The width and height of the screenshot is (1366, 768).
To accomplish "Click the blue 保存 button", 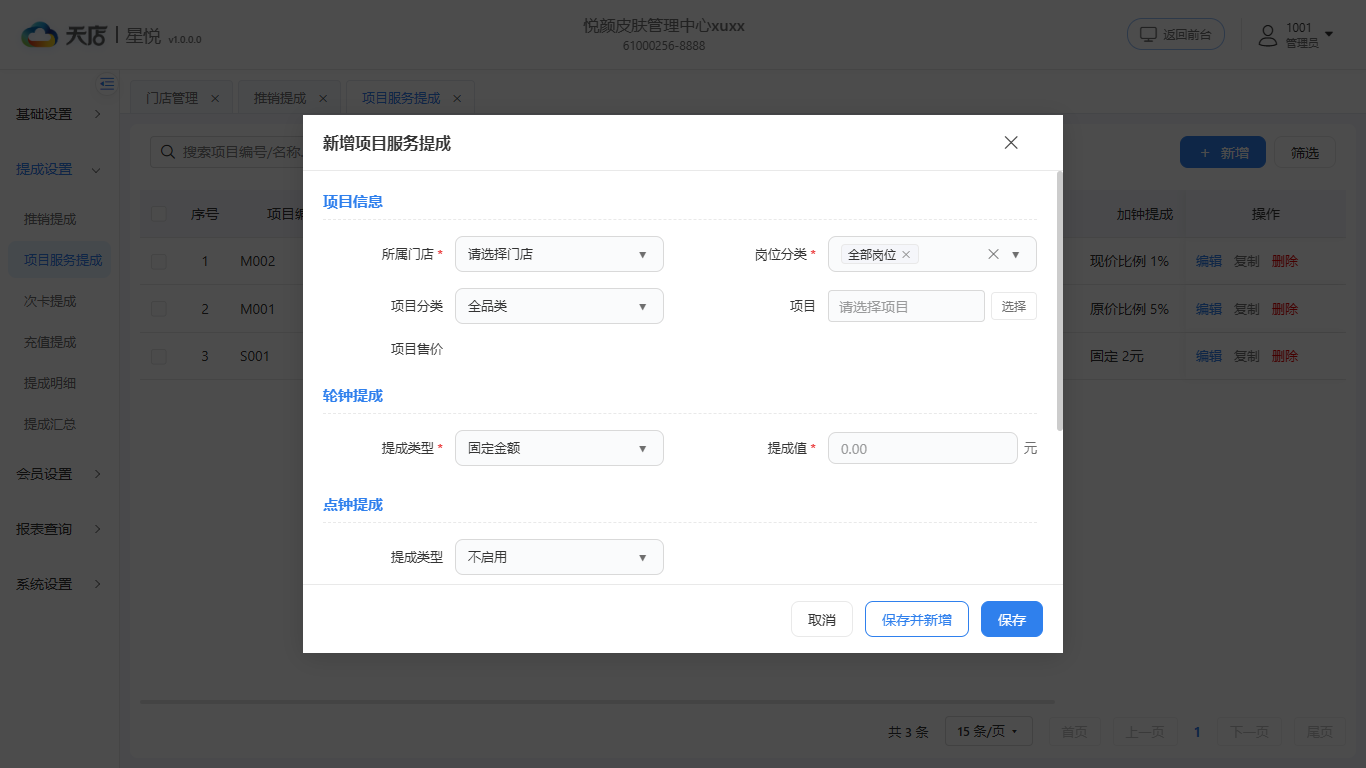I will point(1012,619).
